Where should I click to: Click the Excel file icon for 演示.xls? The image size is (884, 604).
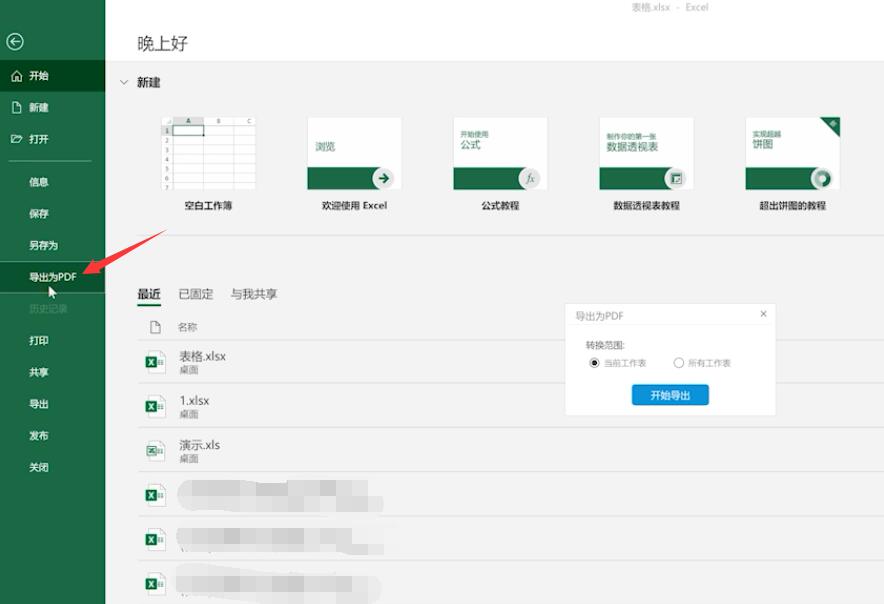(154, 451)
